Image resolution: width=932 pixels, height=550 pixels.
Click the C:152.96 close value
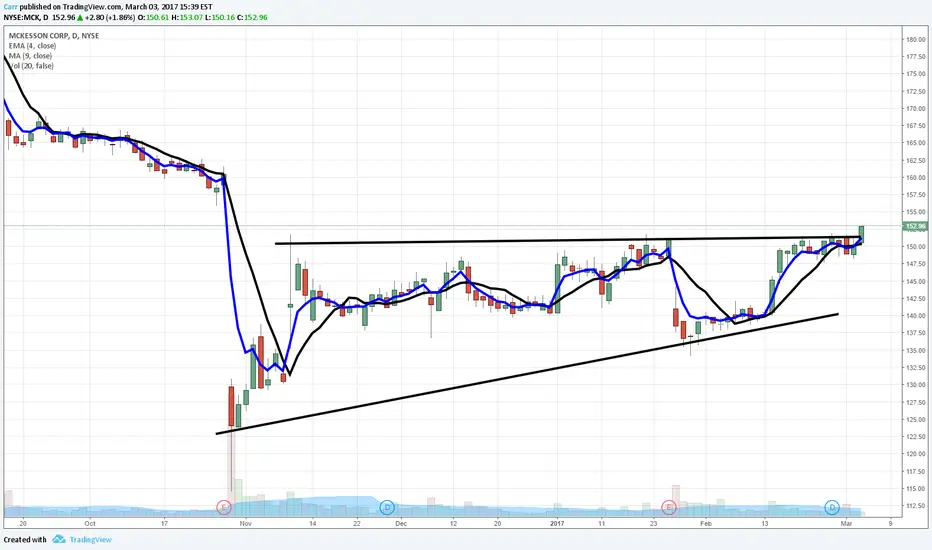coord(252,17)
